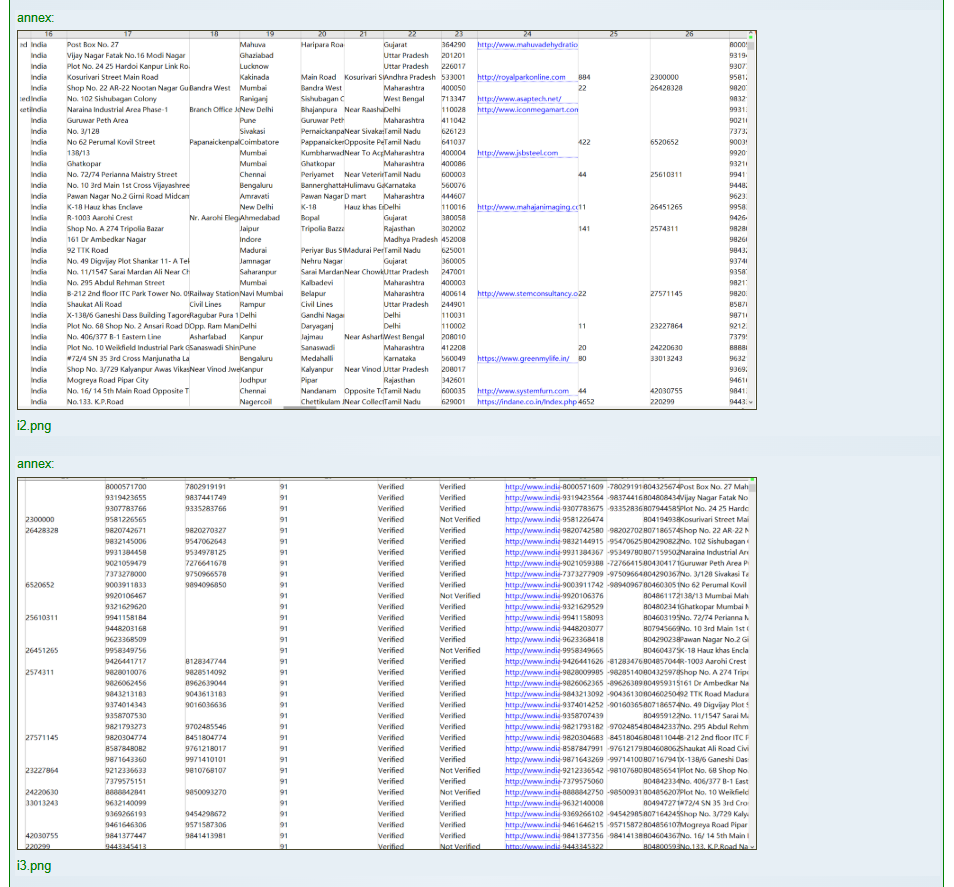Click the iconmegamart.com link

pyautogui.click(x=527, y=109)
